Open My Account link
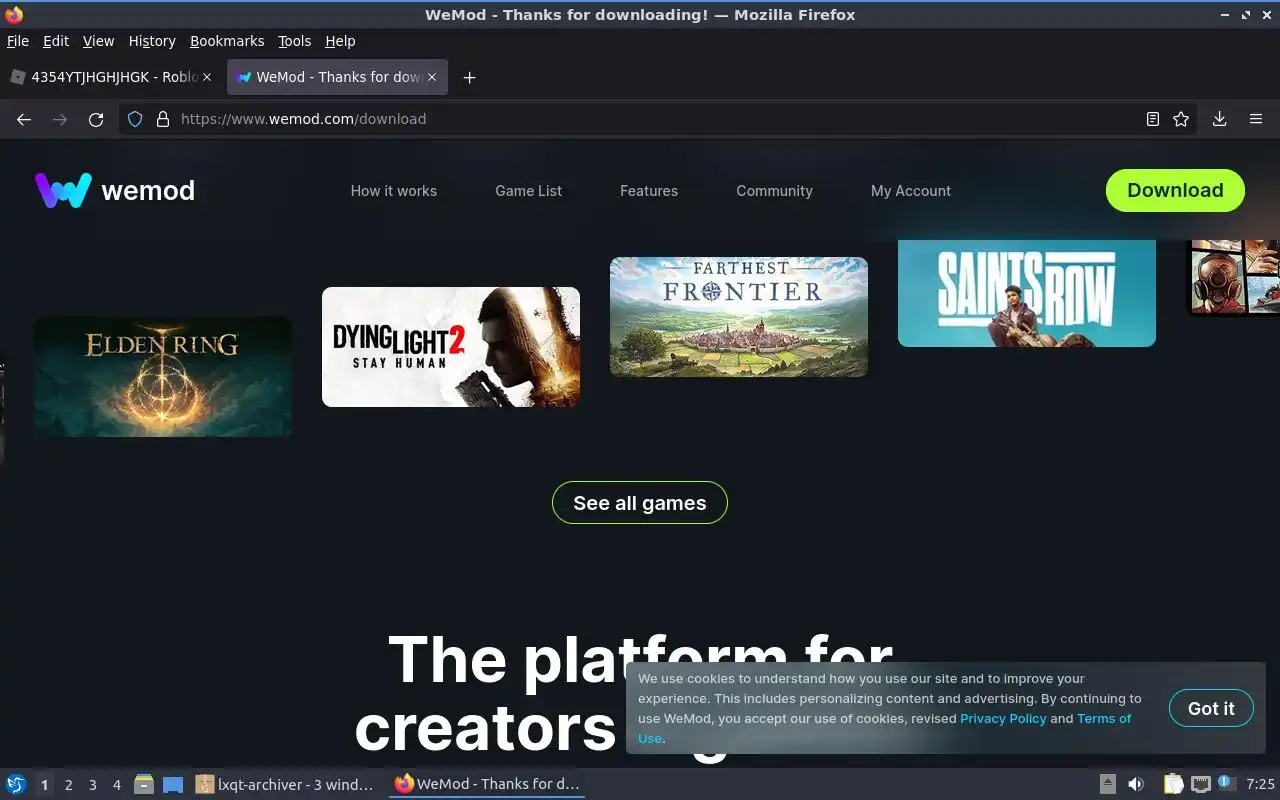 [x=911, y=191]
